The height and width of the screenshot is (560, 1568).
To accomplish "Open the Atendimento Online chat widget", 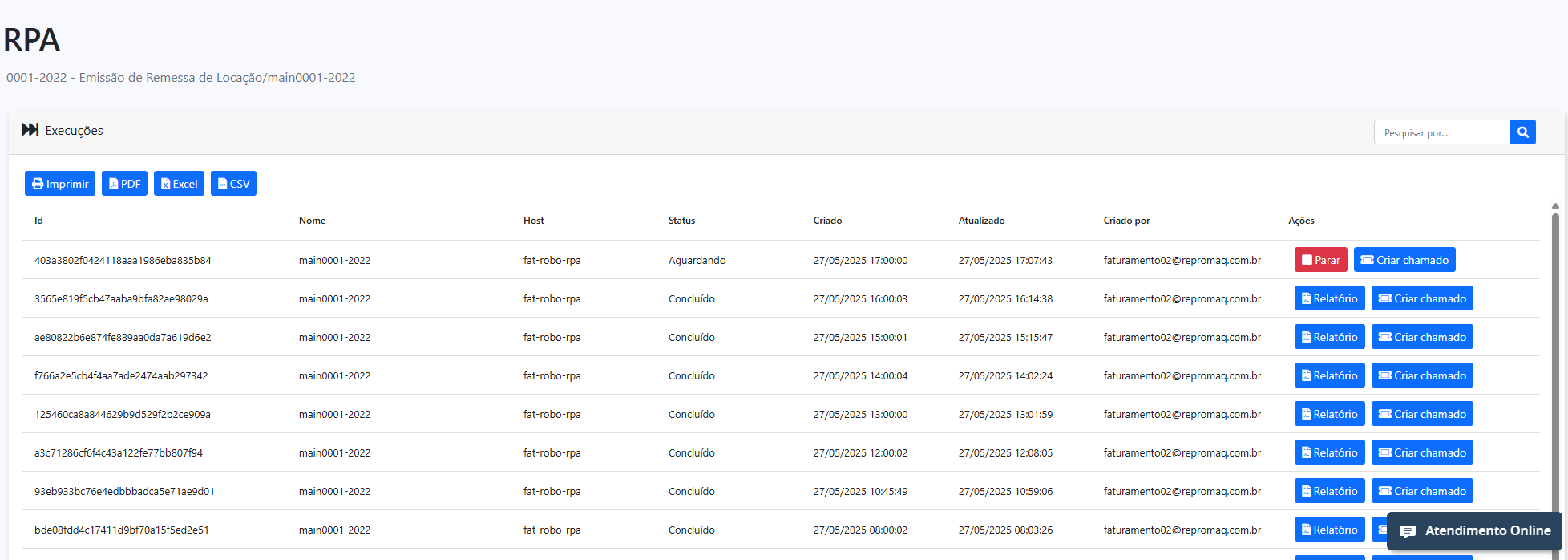I will tap(1474, 531).
